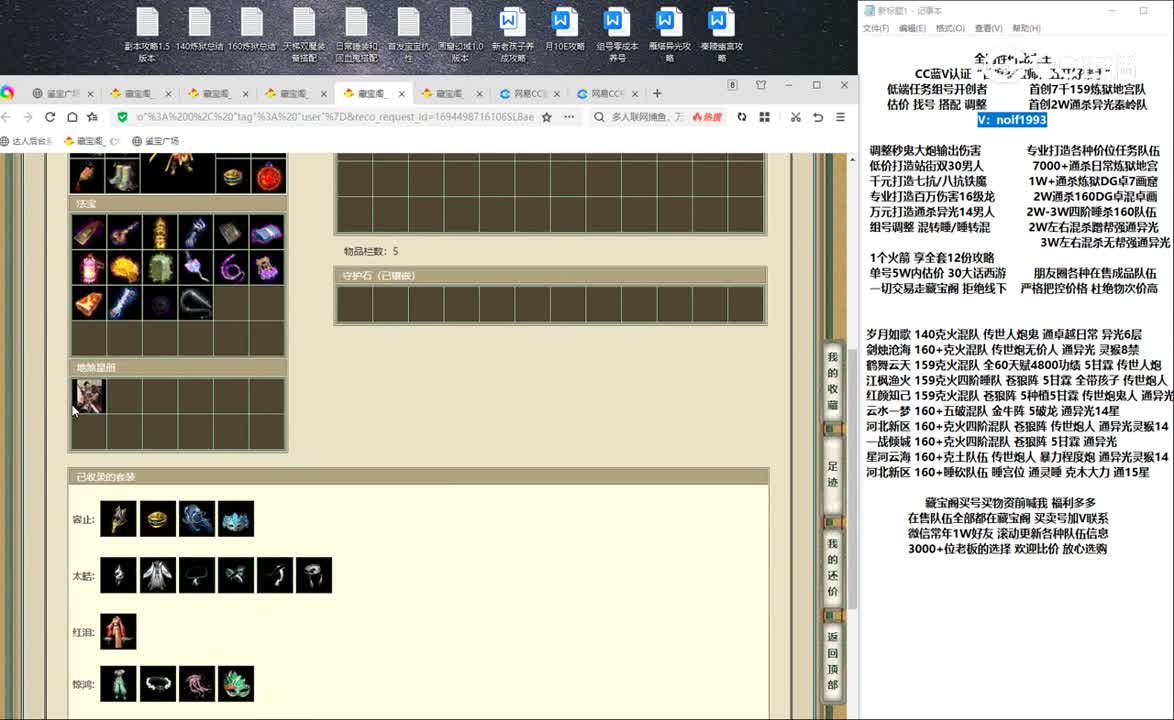Select the pink lantern treasure icon
Viewport: 1174px width, 720px height.
[x=89, y=267]
